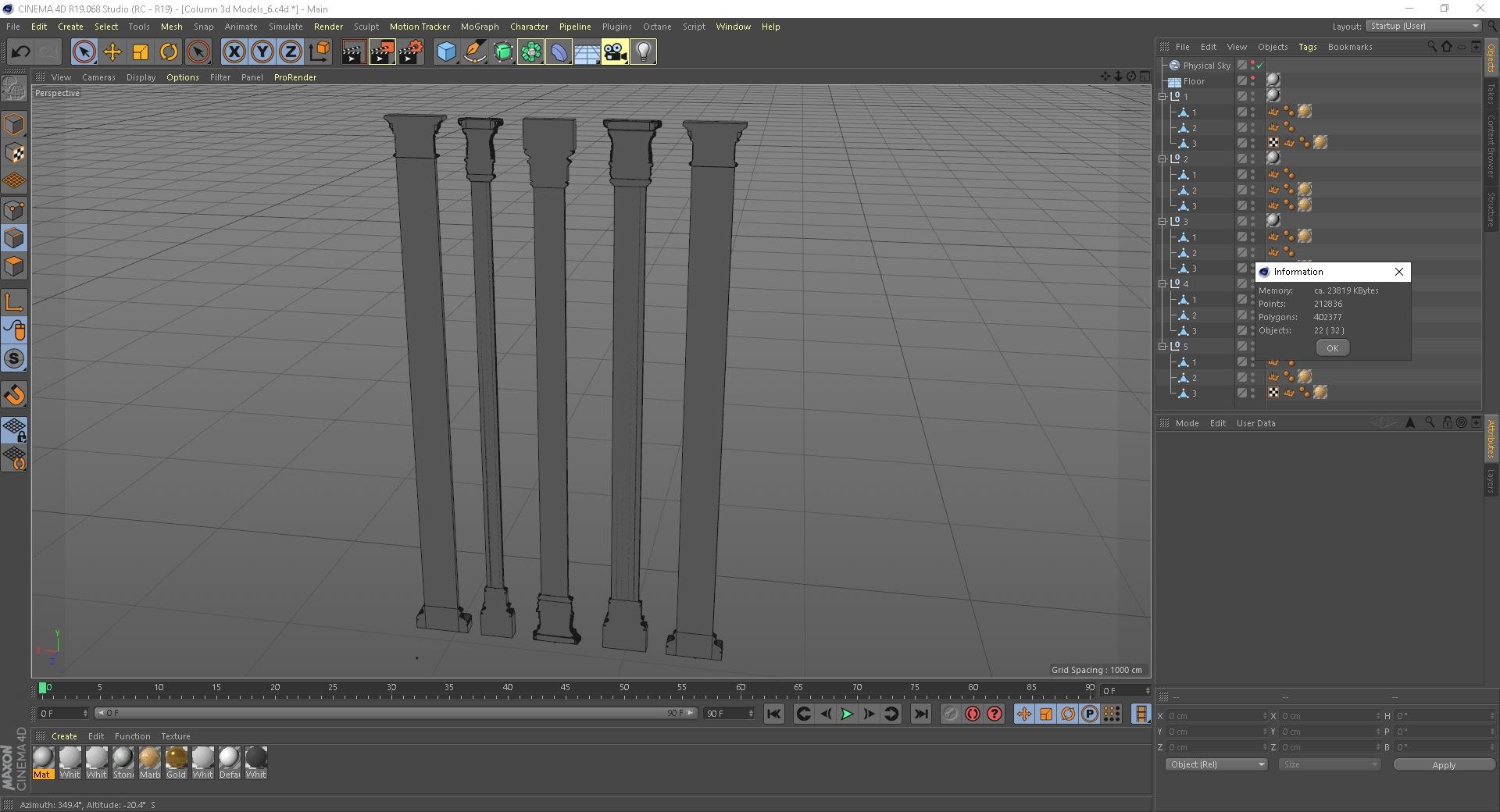This screenshot has width=1500, height=812.
Task: Toggle autokeying button
Action: (x=972, y=714)
